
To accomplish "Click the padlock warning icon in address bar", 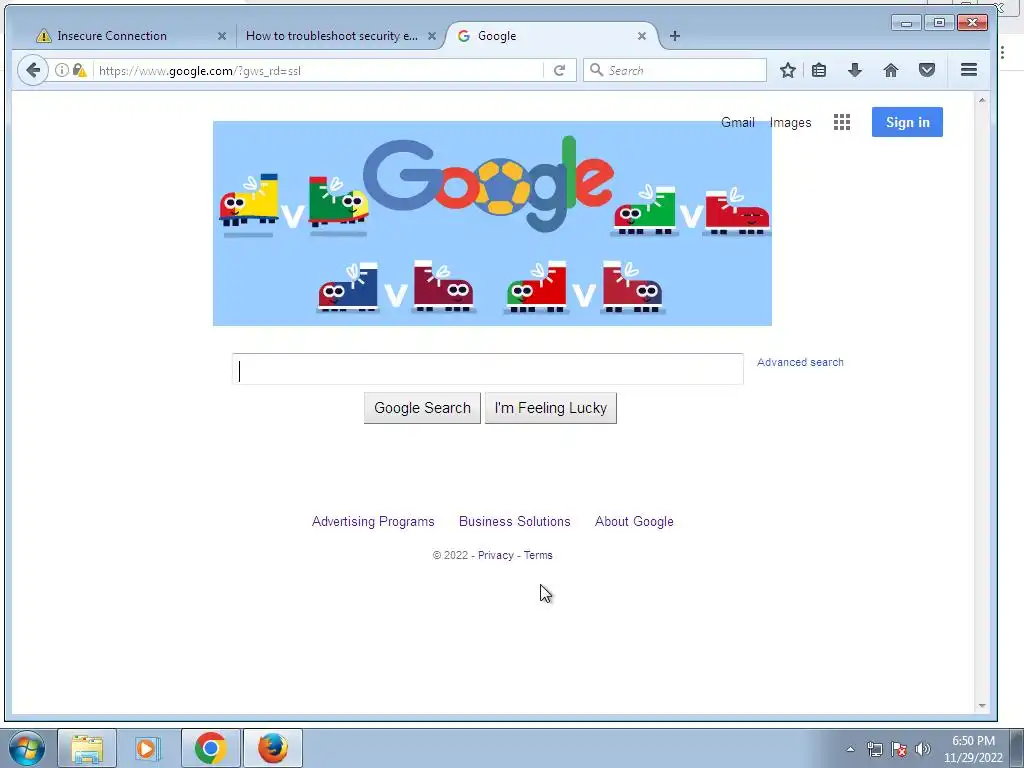I will (80, 71).
